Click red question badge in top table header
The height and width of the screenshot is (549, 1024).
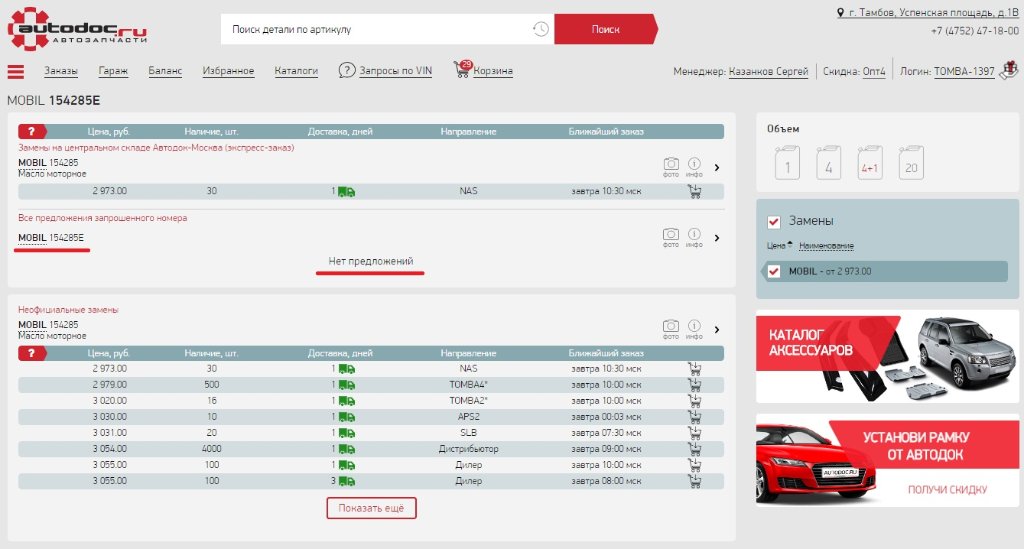coord(31,131)
